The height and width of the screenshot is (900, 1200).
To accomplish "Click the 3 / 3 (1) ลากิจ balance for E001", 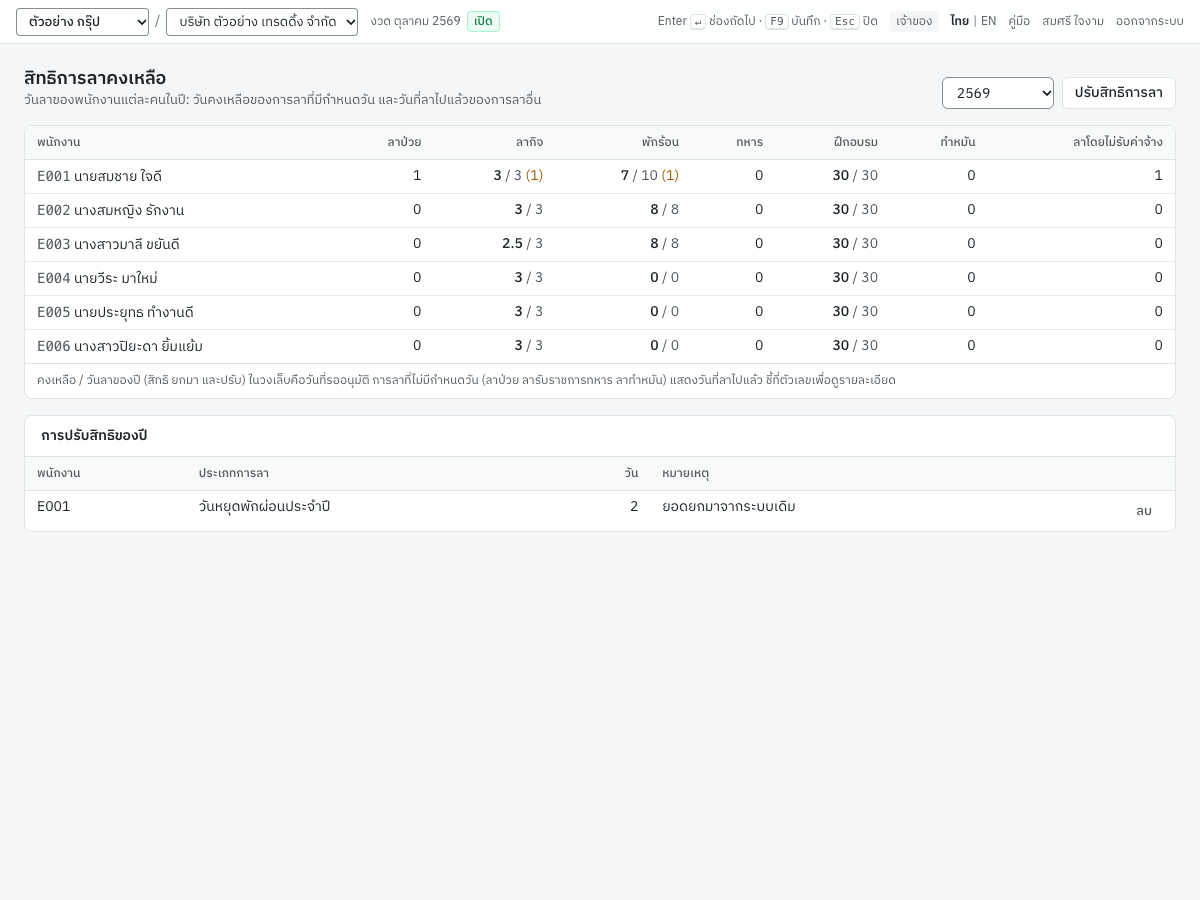I will (518, 176).
